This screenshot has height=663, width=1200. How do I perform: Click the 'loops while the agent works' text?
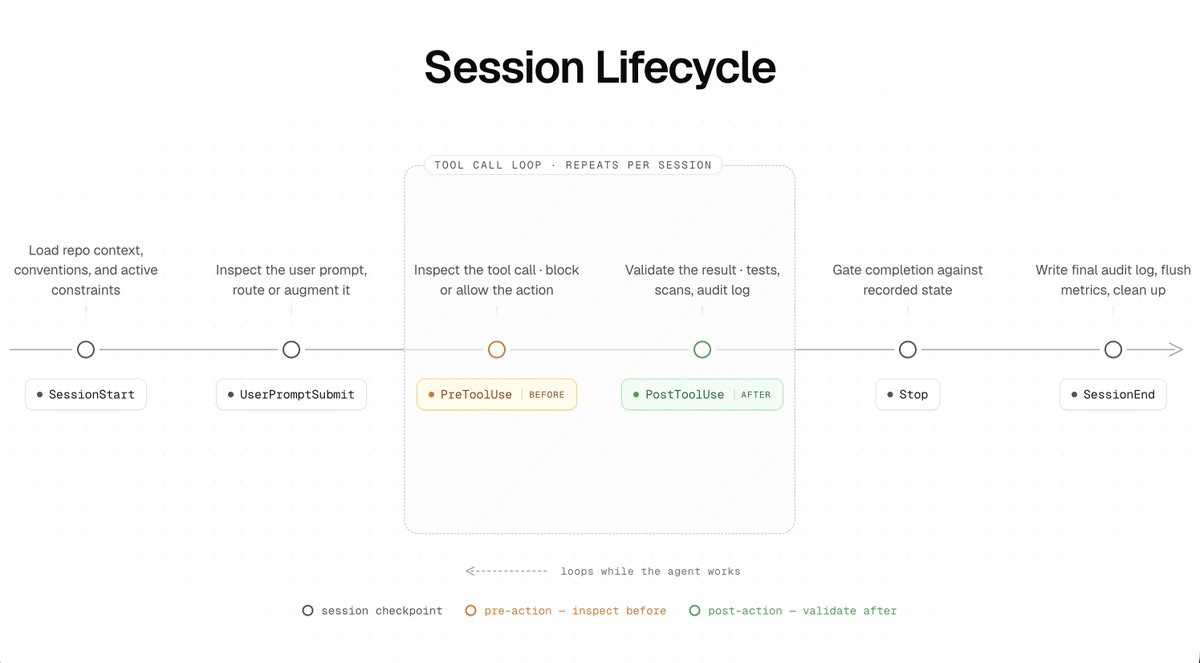651,571
